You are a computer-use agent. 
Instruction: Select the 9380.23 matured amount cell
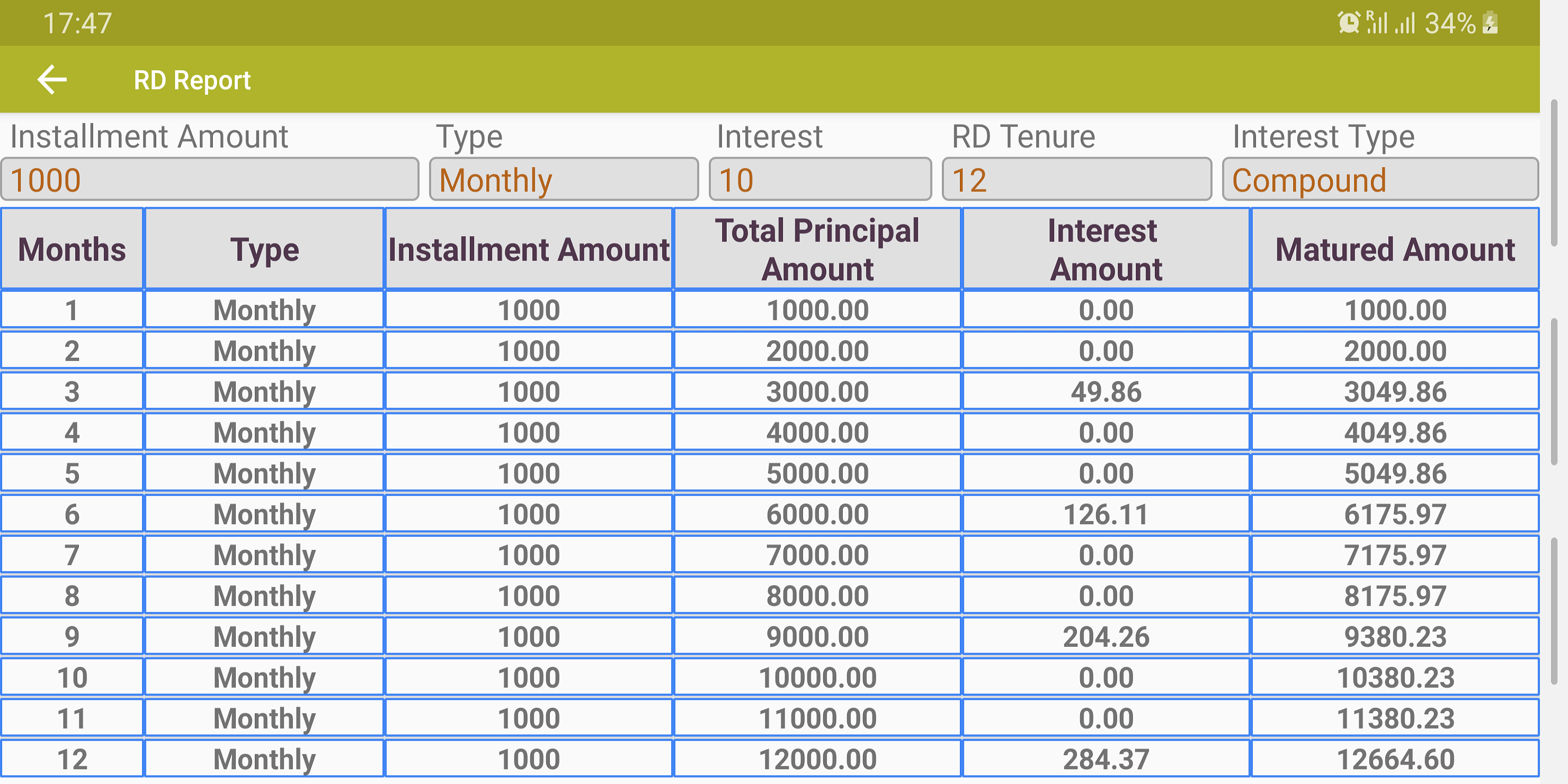1395,636
